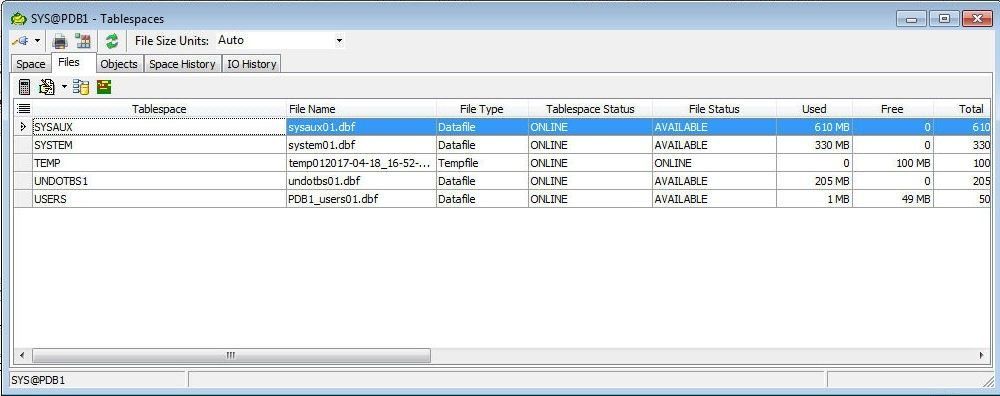This screenshot has width=1000, height=396.
Task: Open the dropdown arrow beside the connection icon
Action: click(x=37, y=41)
